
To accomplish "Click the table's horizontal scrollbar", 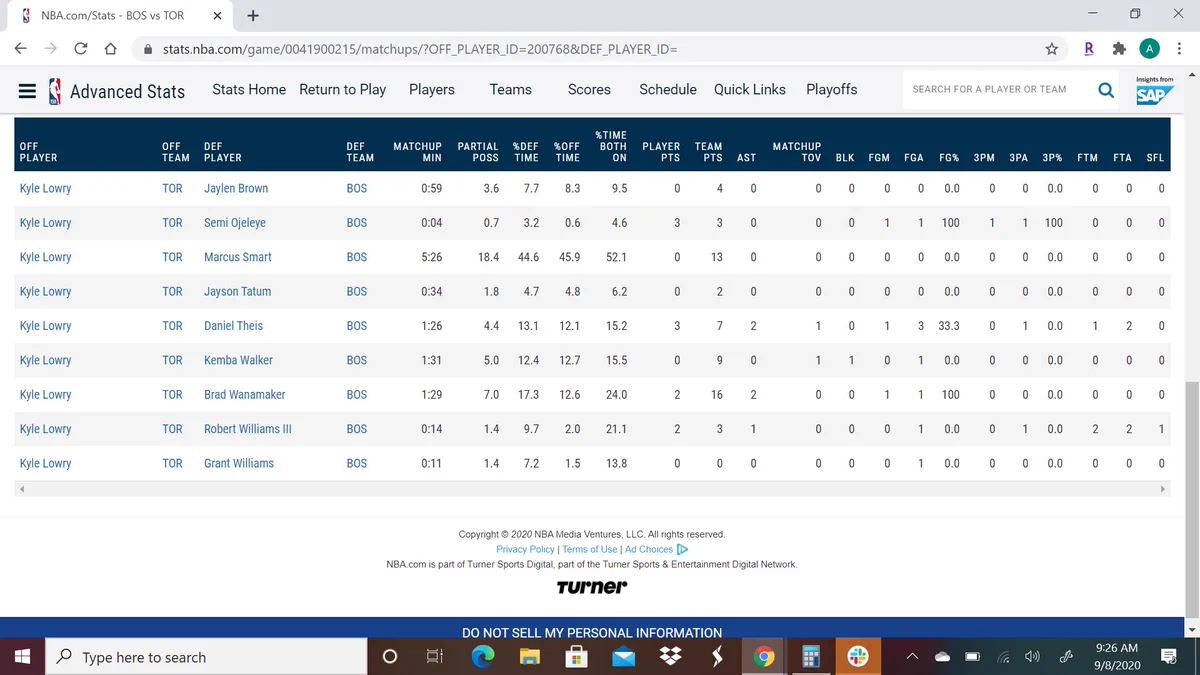I will tap(592, 489).
